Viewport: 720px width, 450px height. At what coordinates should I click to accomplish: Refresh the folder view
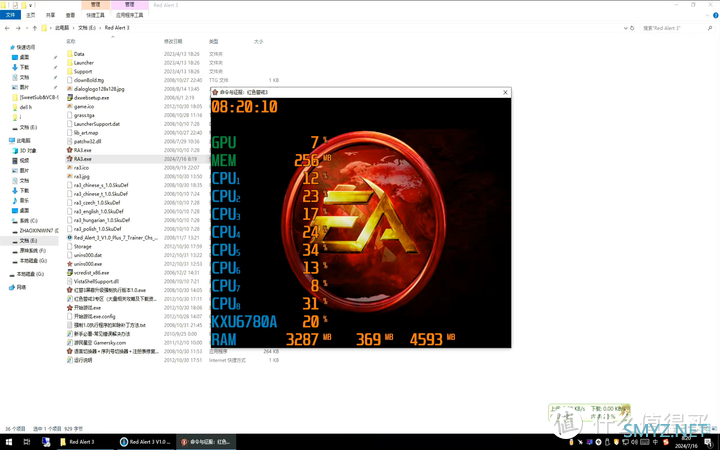(632, 28)
